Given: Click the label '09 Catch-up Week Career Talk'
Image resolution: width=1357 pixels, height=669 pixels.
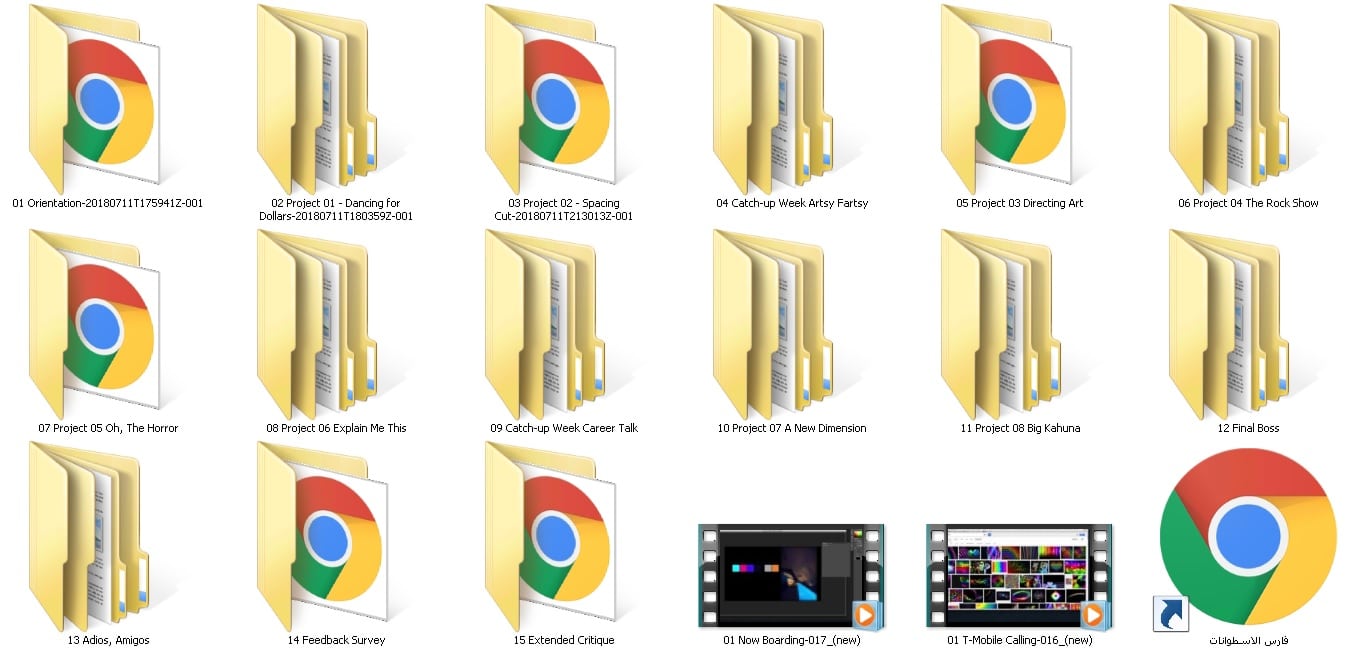Looking at the screenshot, I should [x=564, y=428].
